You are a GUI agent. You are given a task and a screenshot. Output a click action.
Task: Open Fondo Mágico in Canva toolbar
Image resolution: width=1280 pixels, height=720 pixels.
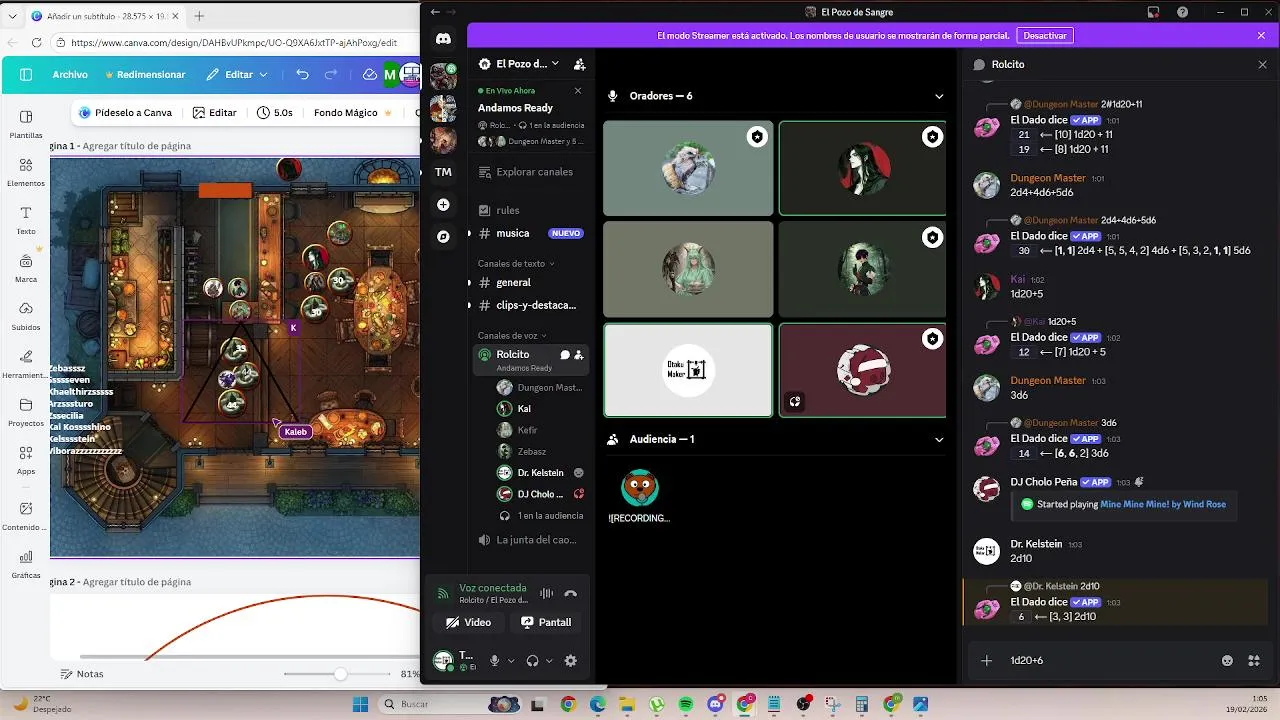pos(352,113)
